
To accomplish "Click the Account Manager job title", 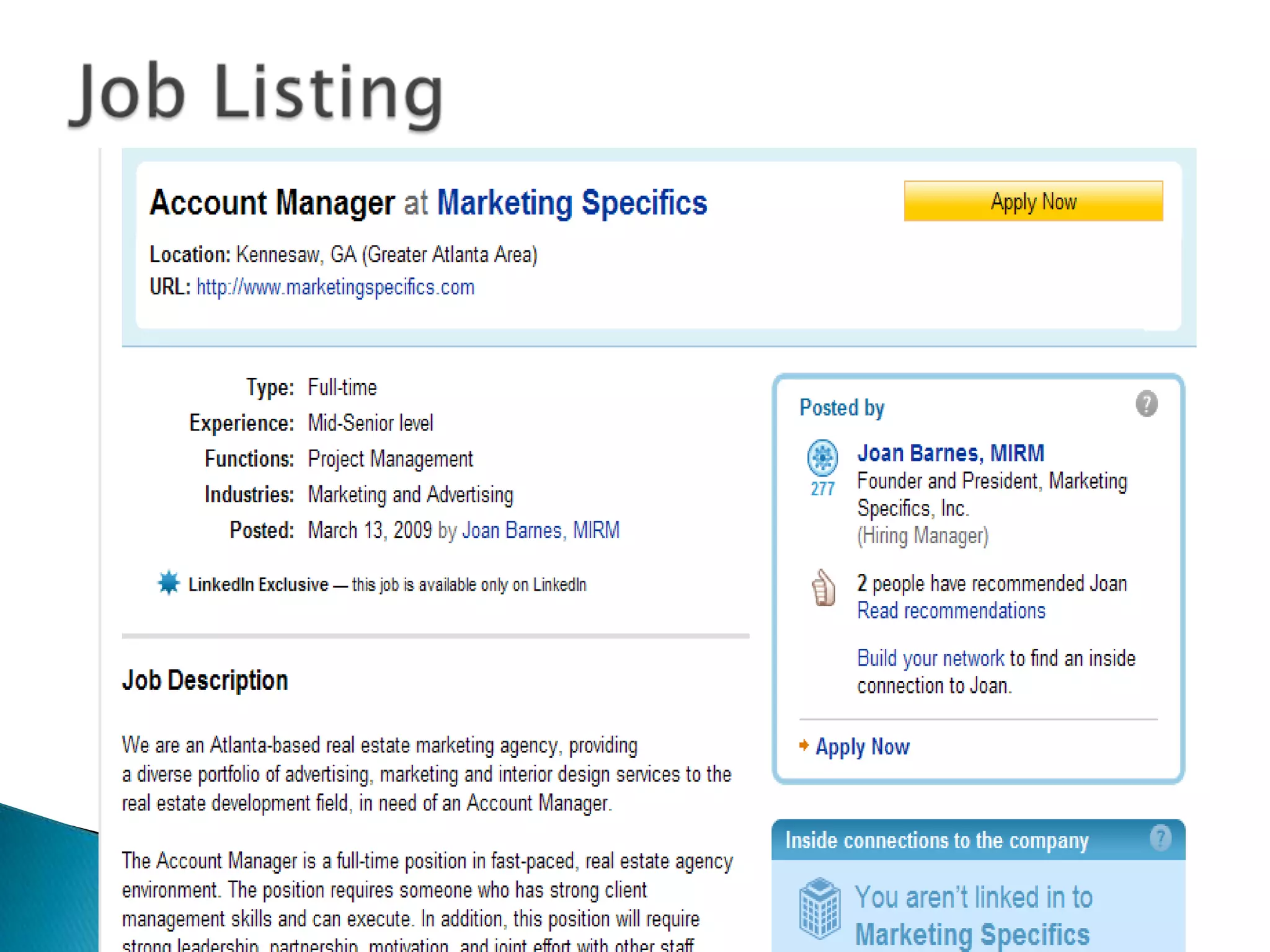I will point(272,203).
